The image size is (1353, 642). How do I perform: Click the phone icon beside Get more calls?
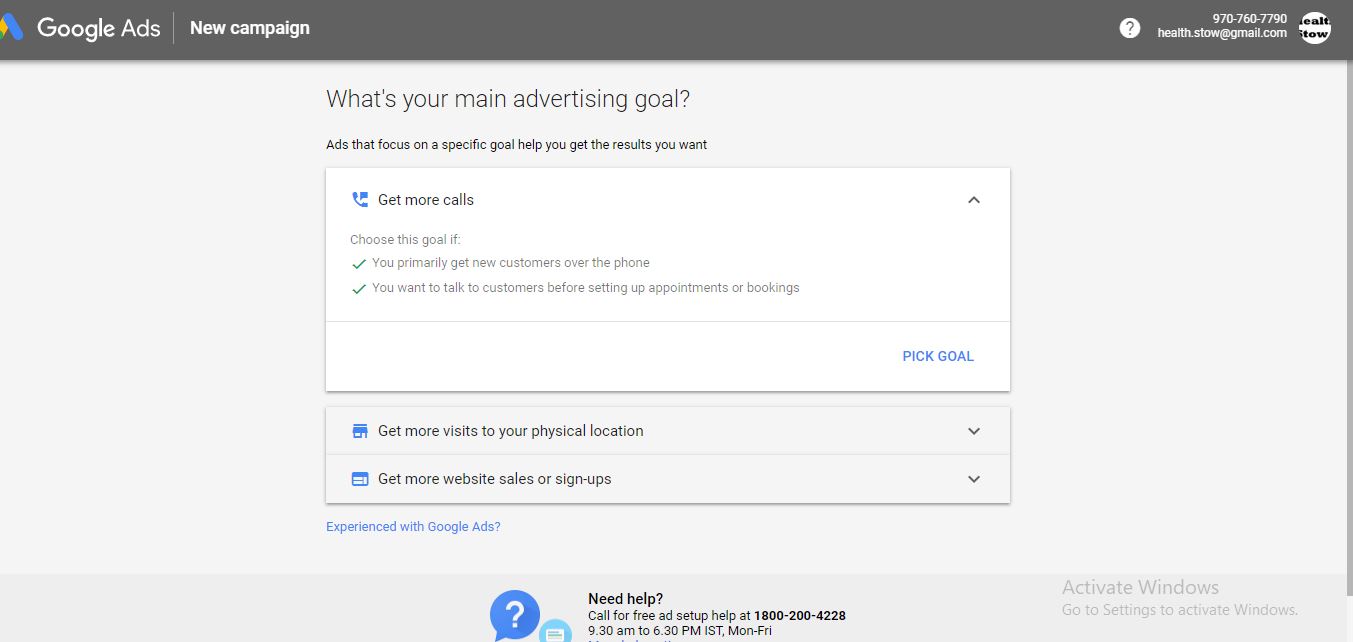(360, 199)
